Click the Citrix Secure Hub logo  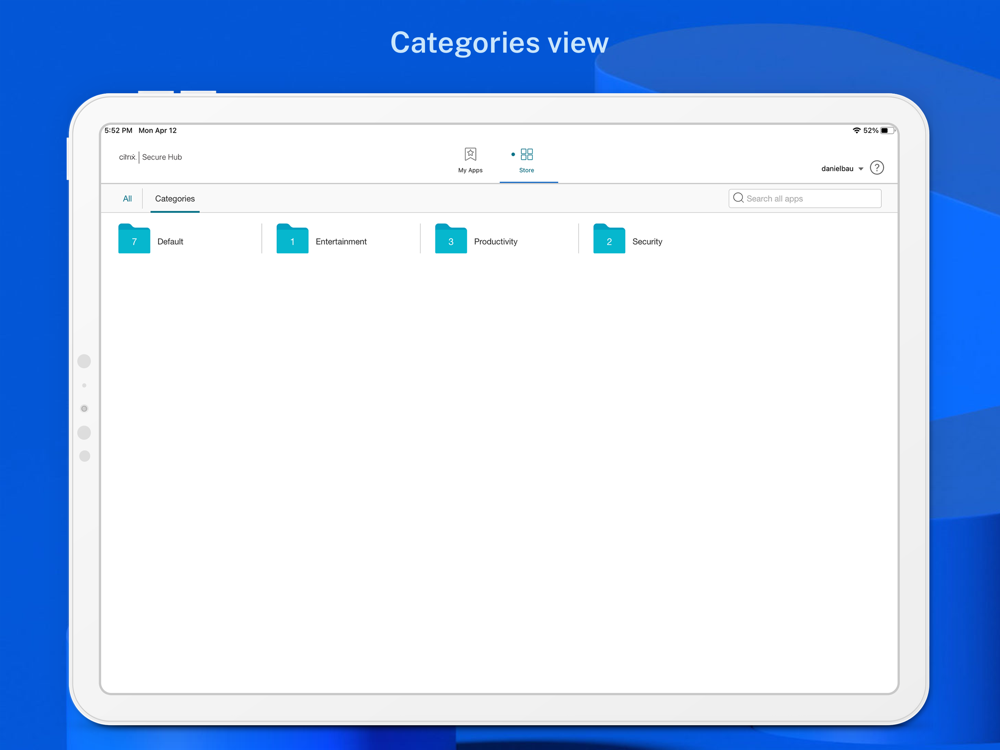click(x=151, y=157)
